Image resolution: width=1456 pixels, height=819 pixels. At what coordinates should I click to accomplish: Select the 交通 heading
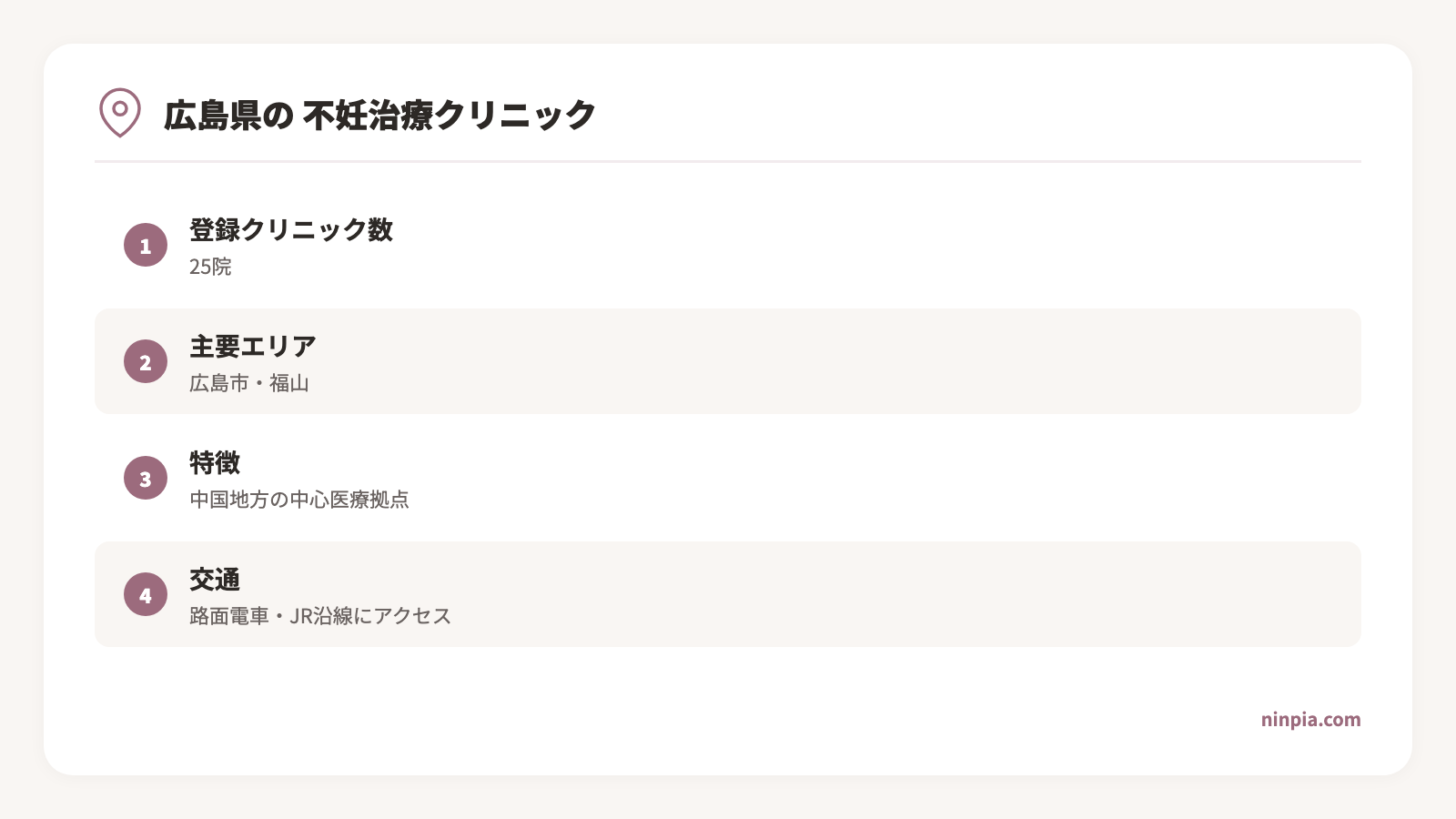(215, 579)
